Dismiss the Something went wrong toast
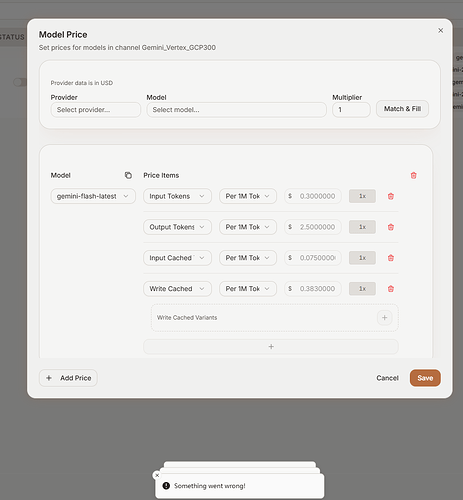The width and height of the screenshot is (463, 500). click(157, 475)
